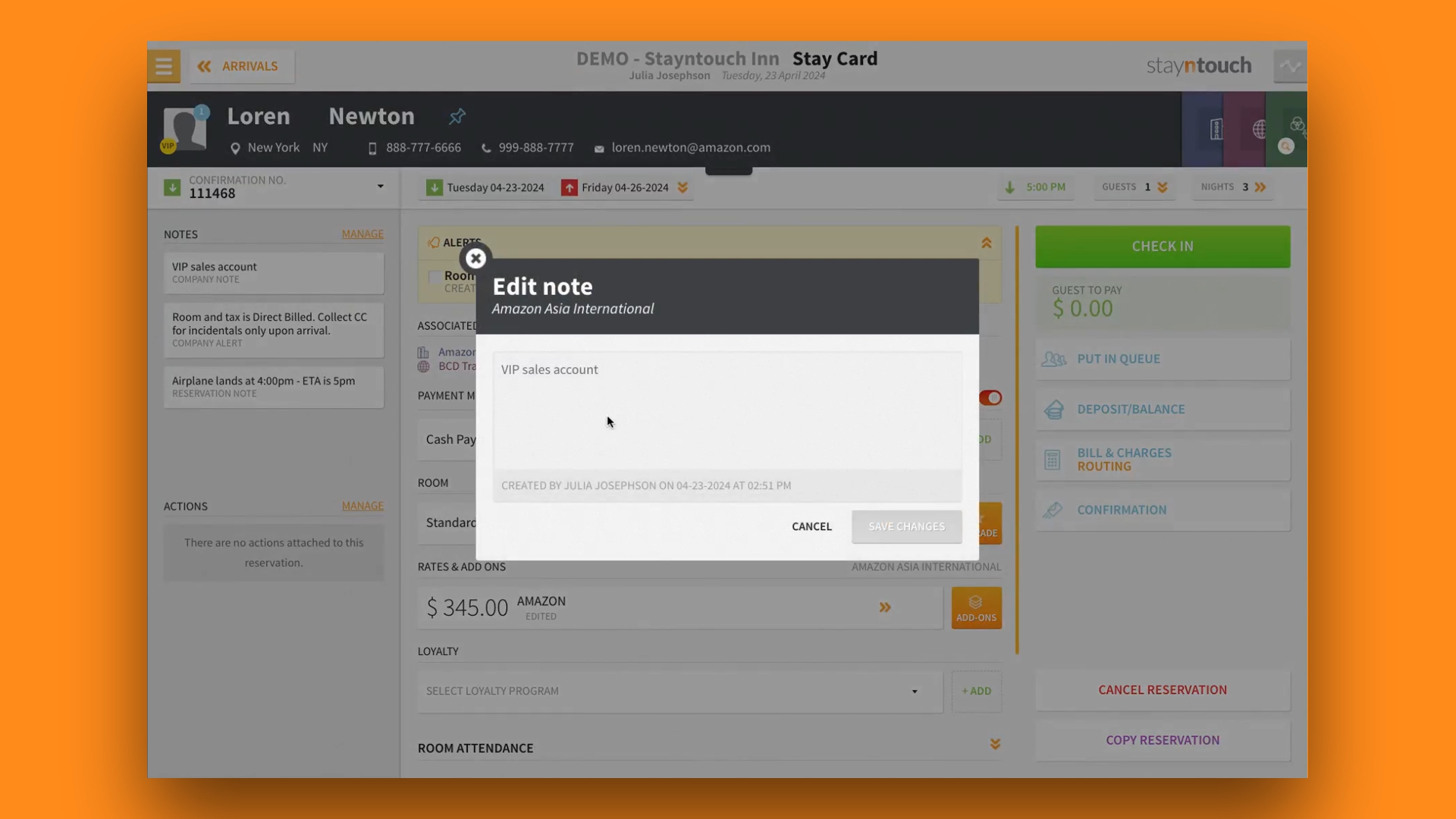Expand the Room Attendance section
1456x819 pixels.
(995, 745)
